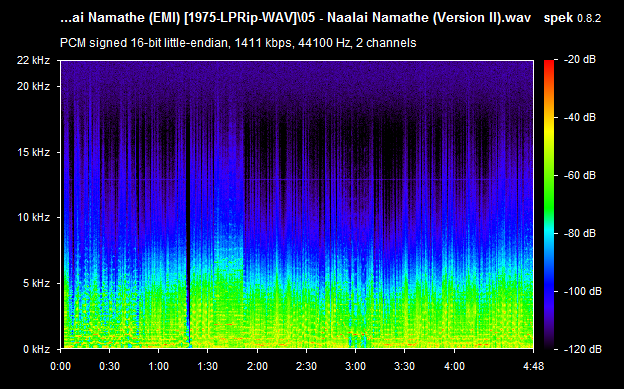Click the -40 dB scale label
This screenshot has width=624, height=389.
coord(580,117)
